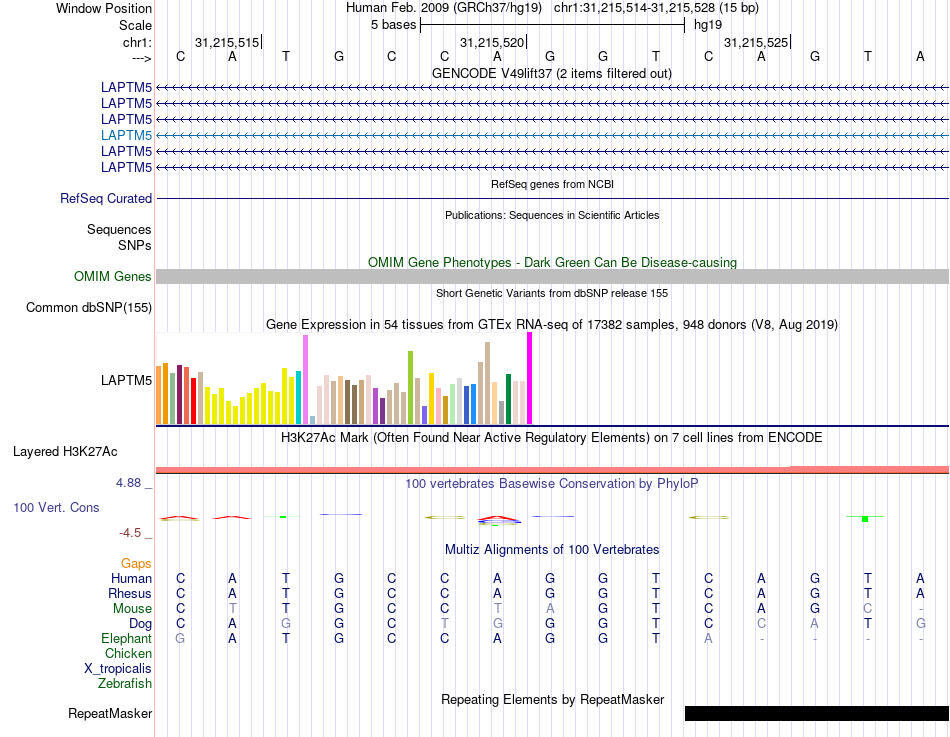Screen dimensions: 950x737
Task: Click the LAPTM5 label beside GTEx bar chart
Action: coord(126,380)
